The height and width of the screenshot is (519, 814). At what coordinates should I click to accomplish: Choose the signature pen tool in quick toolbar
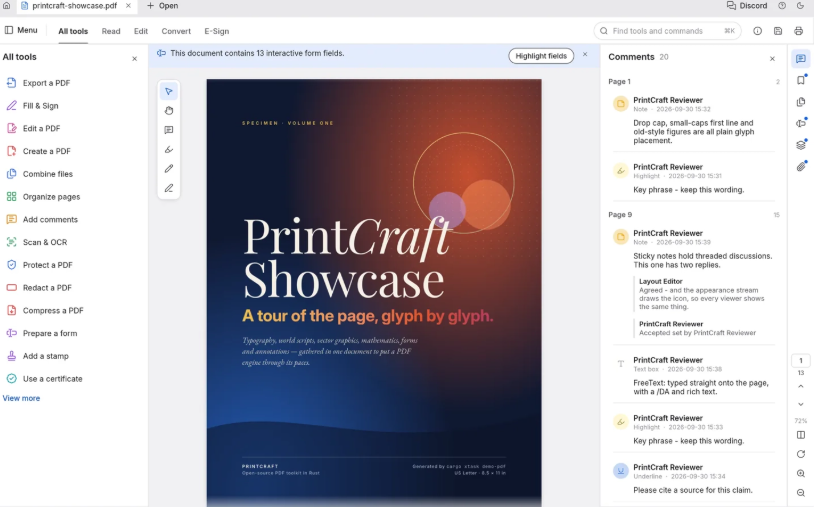(x=169, y=188)
